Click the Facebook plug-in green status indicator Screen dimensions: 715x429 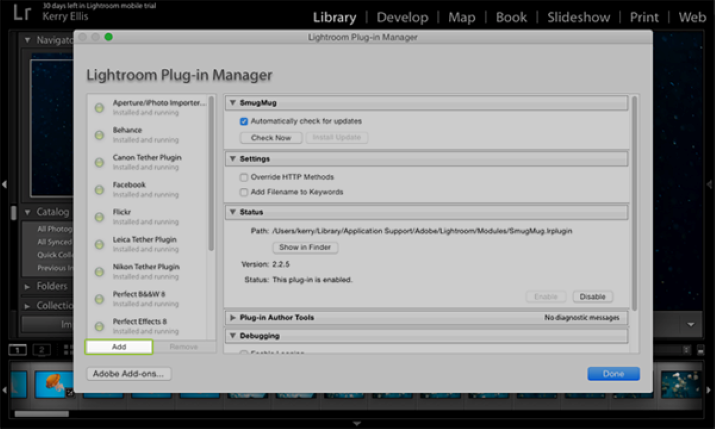click(x=99, y=190)
